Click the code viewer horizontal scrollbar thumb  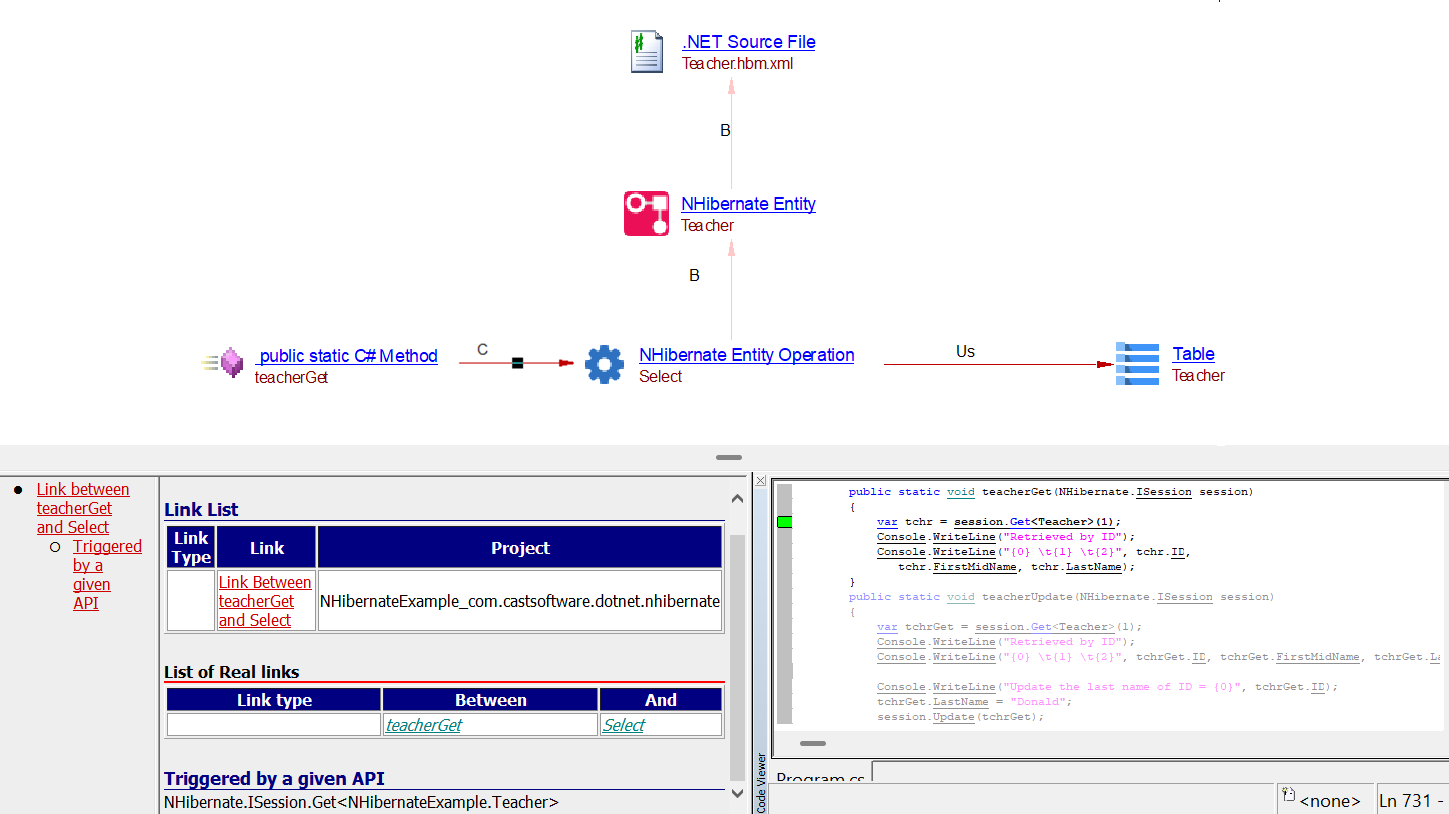[x=813, y=743]
